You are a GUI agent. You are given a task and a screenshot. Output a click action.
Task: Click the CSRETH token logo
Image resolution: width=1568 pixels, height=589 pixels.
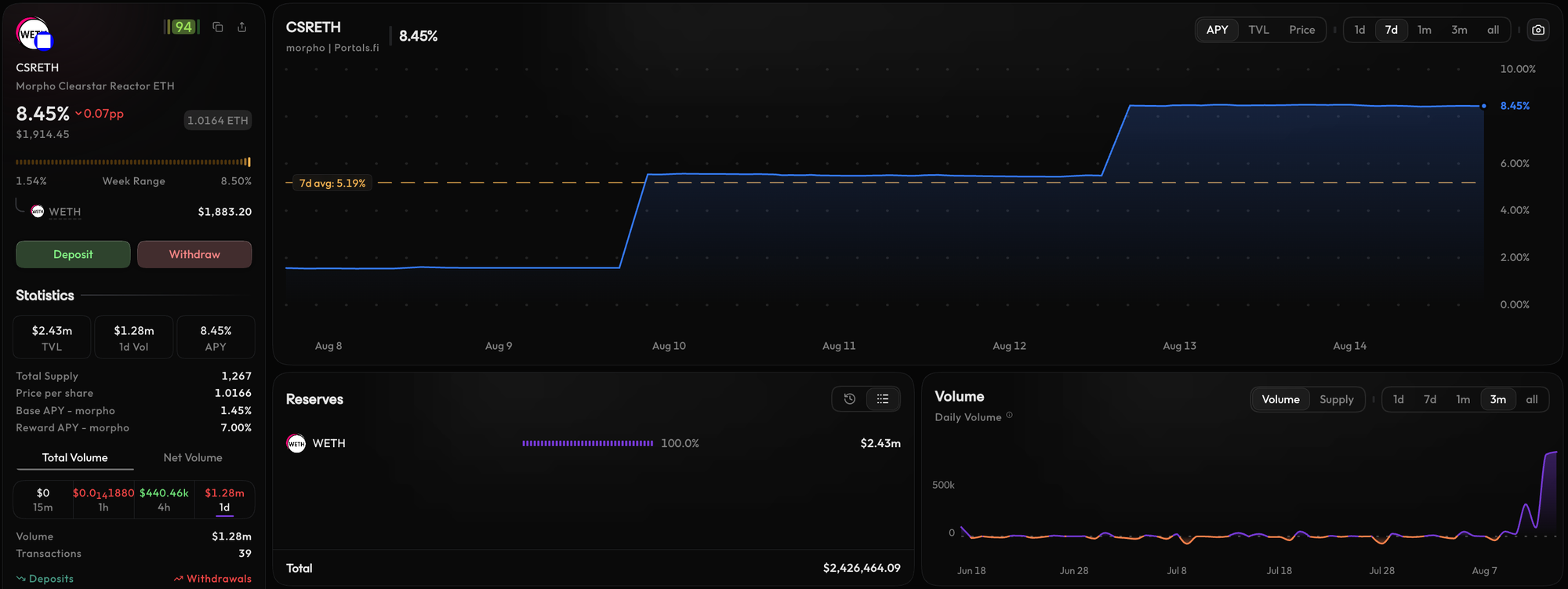34,34
